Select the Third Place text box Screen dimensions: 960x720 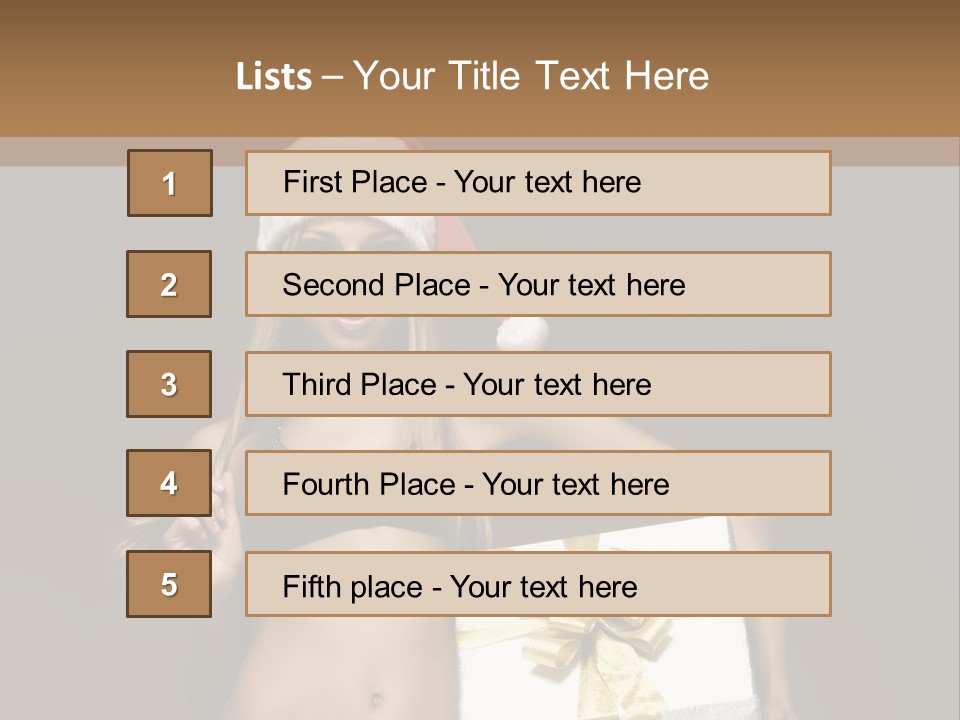pos(538,384)
